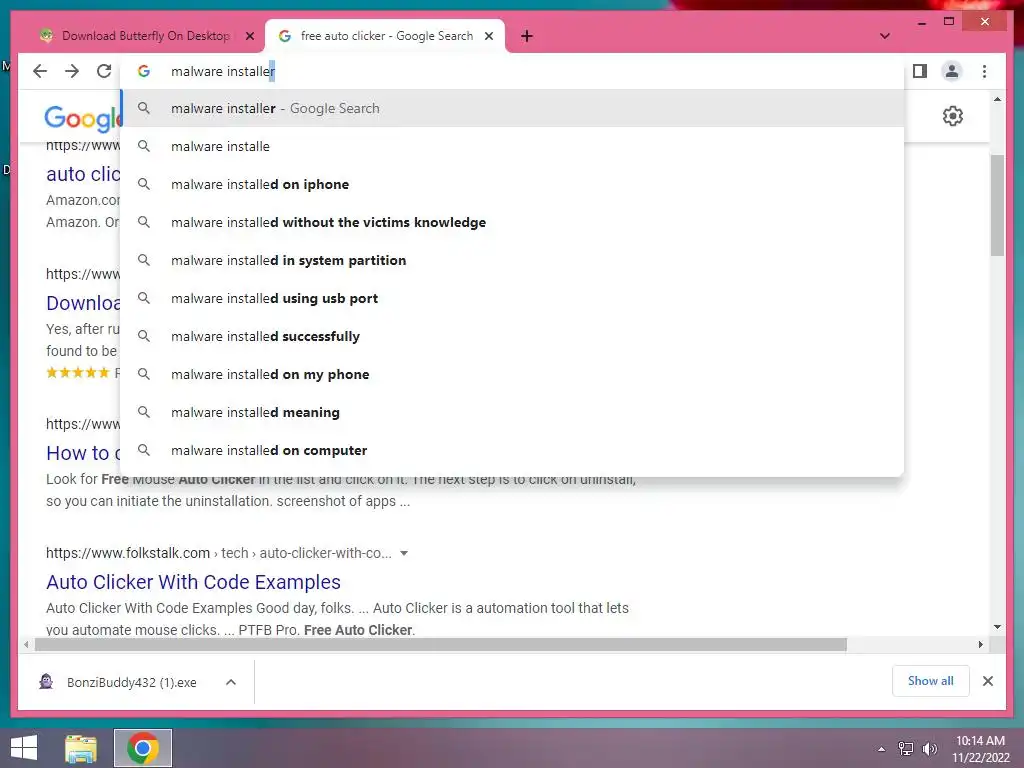Choose 'malware installed without the victims knowledge'

(x=513, y=222)
